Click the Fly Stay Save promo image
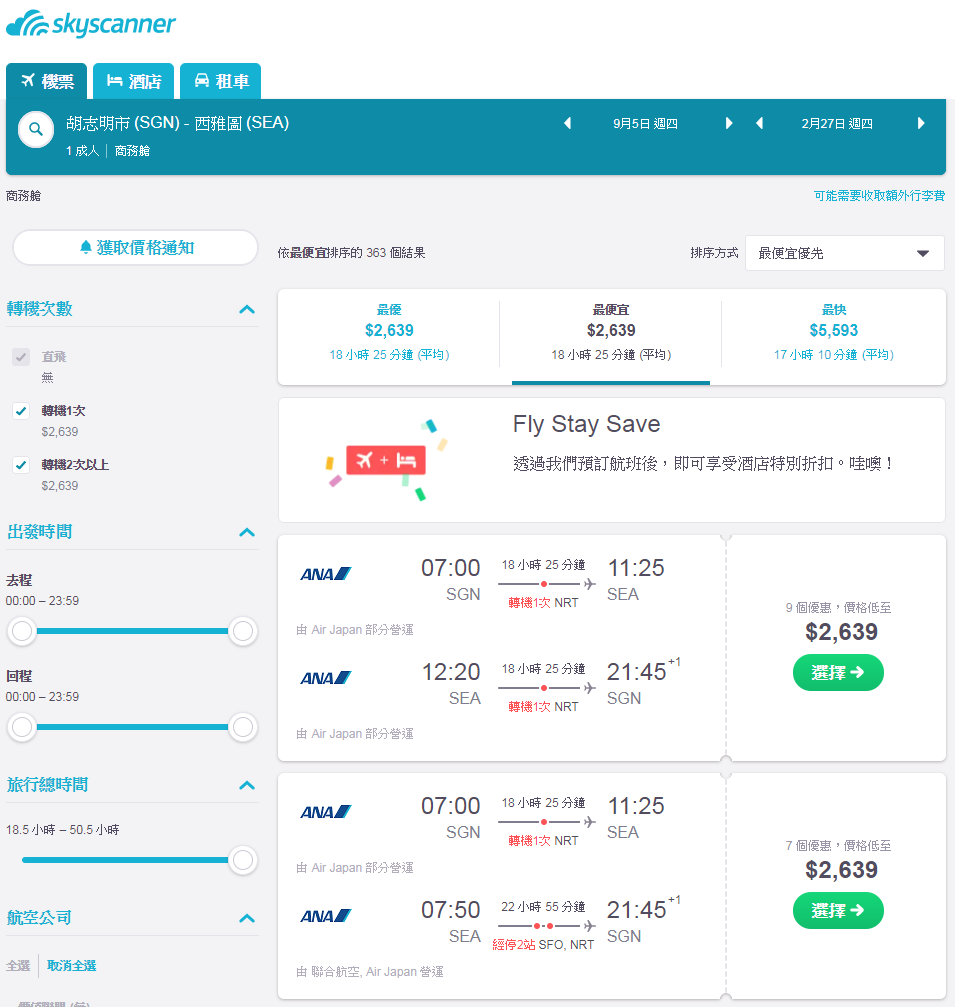Image resolution: width=955 pixels, height=1007 pixels. 386,460
